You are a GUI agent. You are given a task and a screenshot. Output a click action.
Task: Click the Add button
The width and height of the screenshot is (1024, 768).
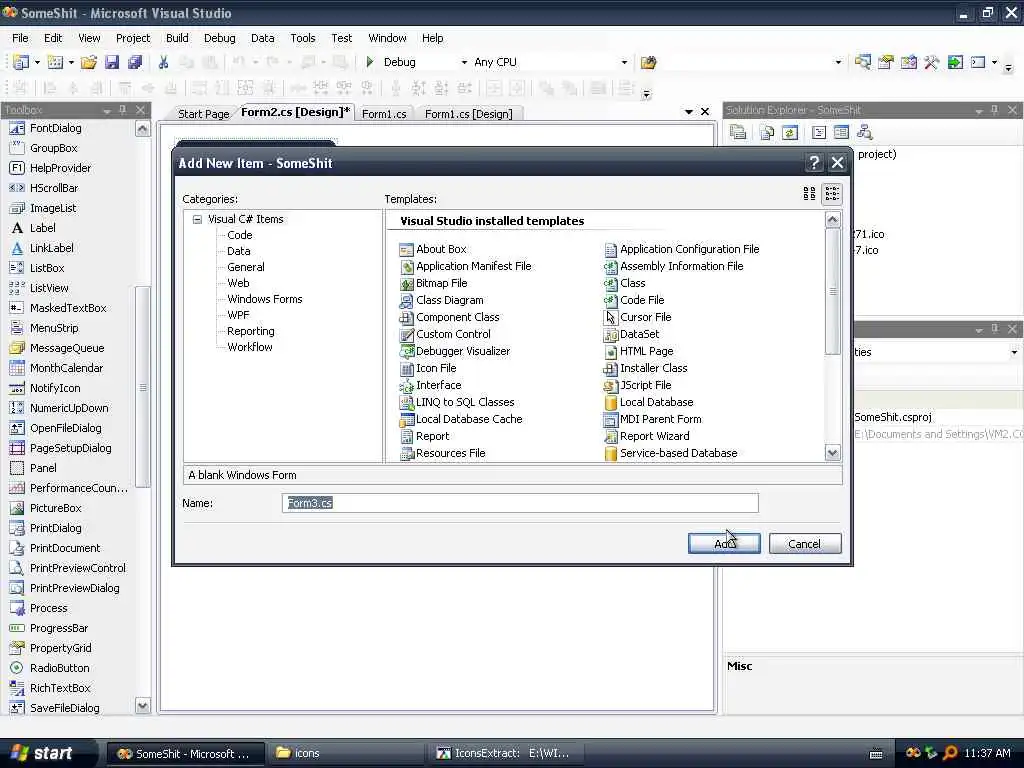[x=724, y=543]
